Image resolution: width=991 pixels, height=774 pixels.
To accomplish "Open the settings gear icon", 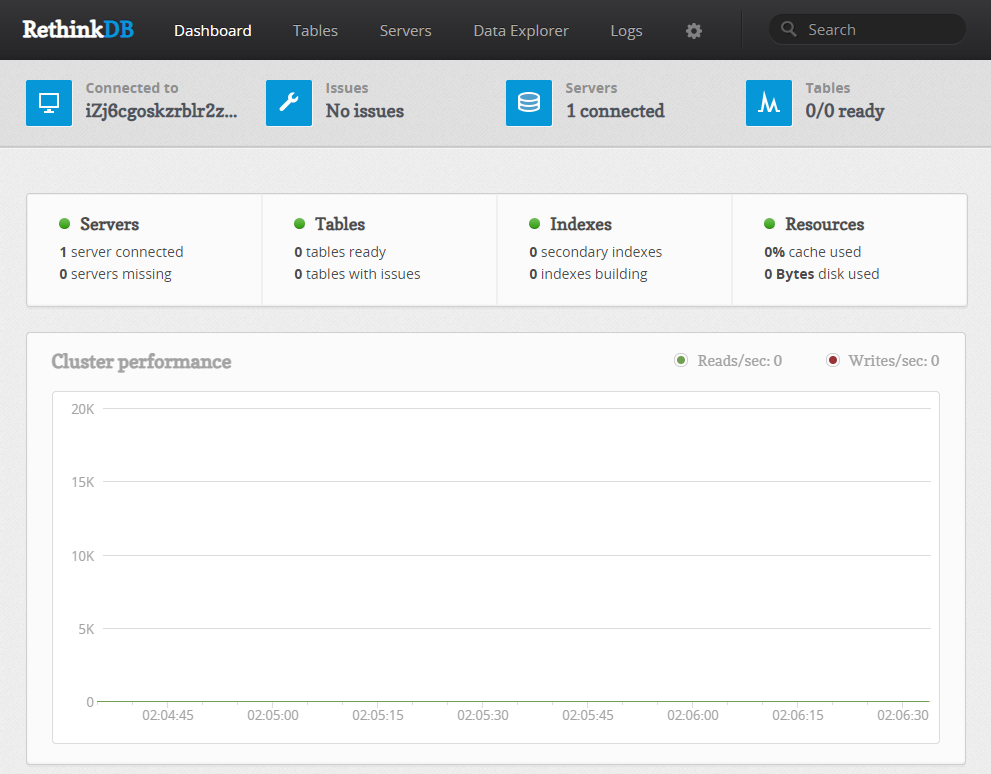I will tap(694, 31).
